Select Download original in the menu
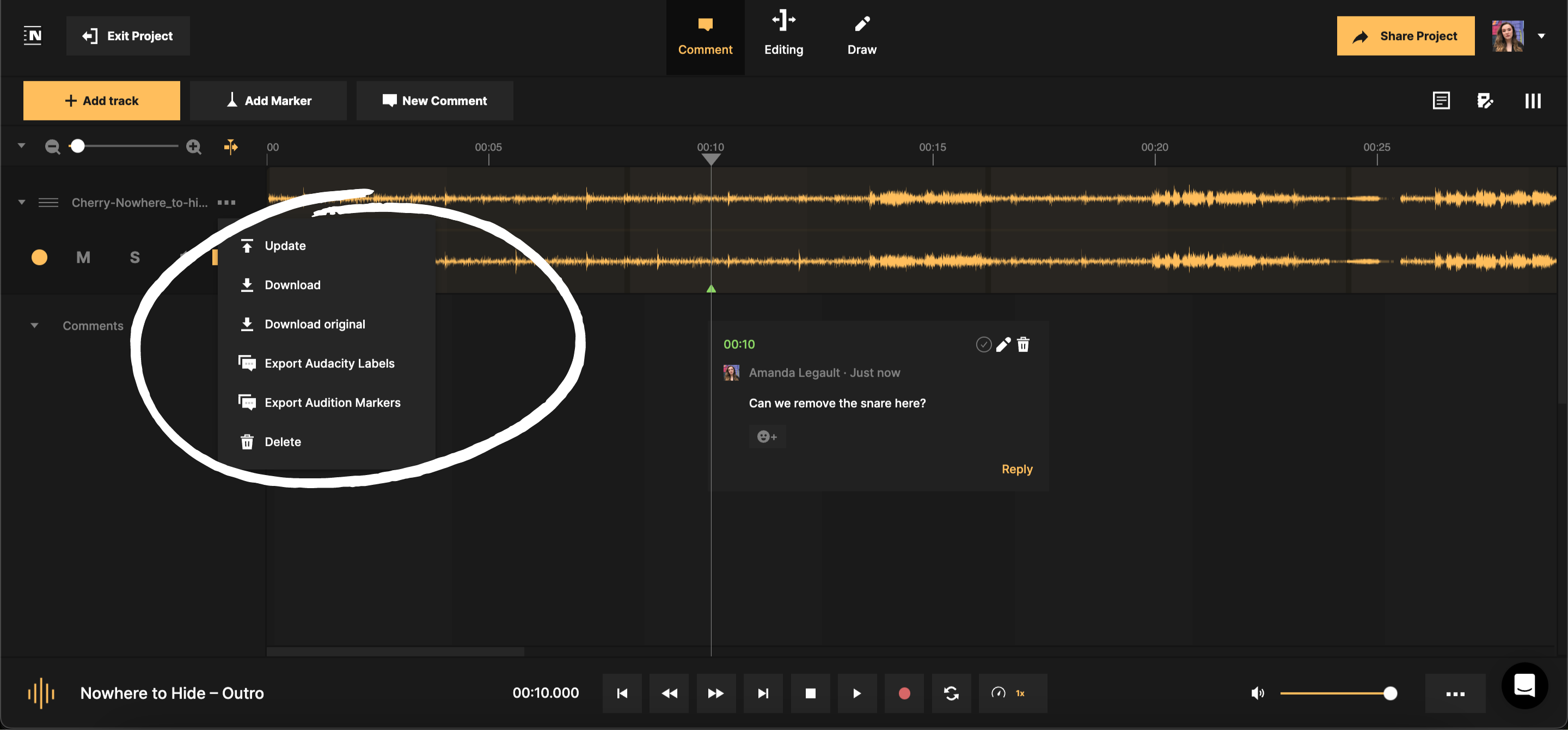The height and width of the screenshot is (730, 1568). pyautogui.click(x=315, y=324)
